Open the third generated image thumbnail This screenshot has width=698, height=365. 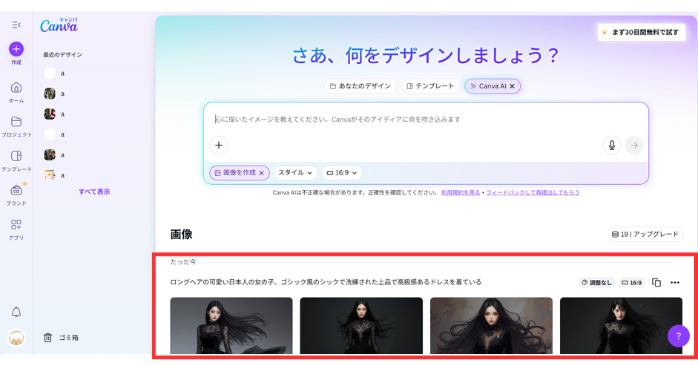tap(491, 326)
